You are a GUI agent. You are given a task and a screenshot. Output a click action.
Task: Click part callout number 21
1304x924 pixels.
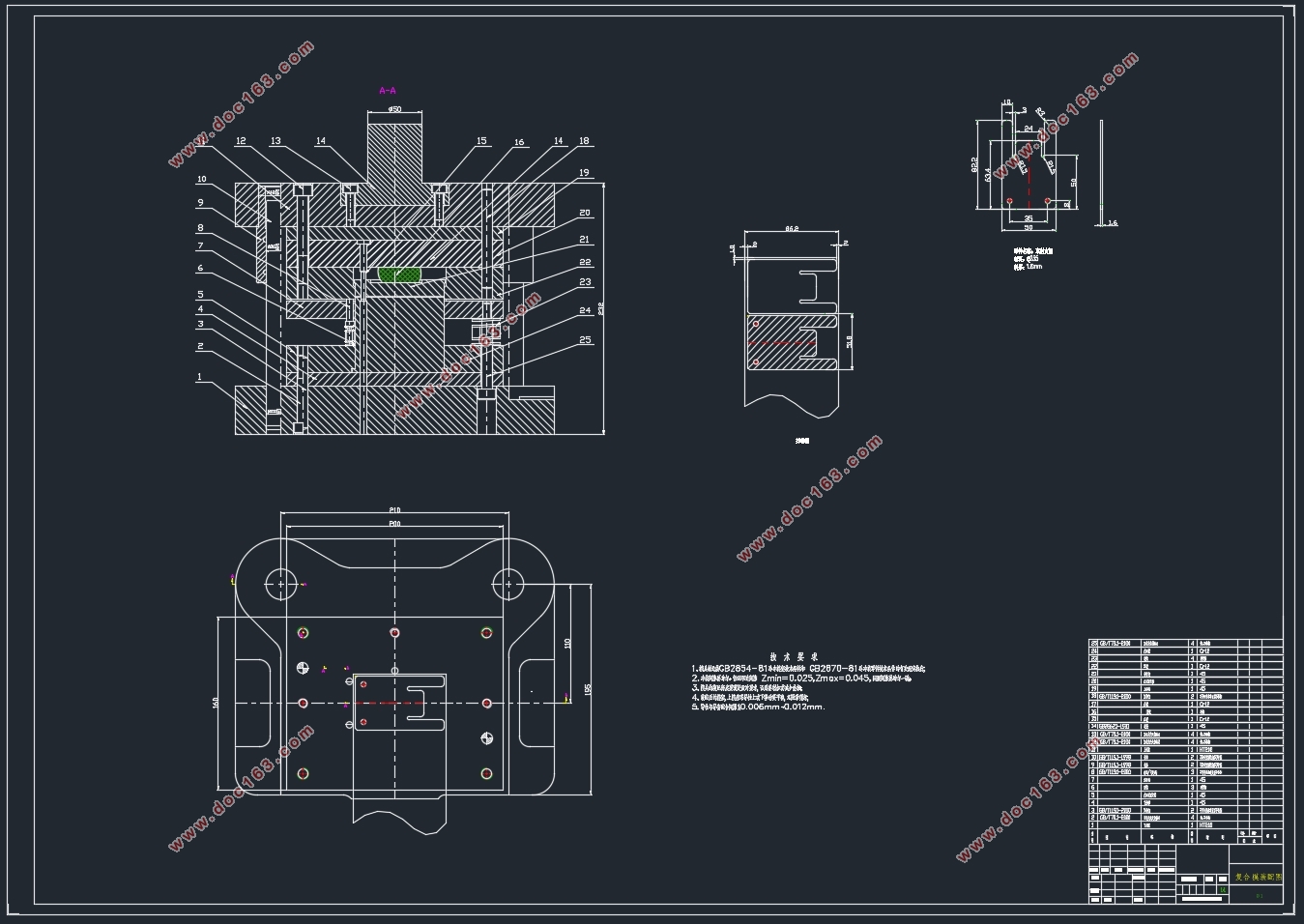point(584,240)
